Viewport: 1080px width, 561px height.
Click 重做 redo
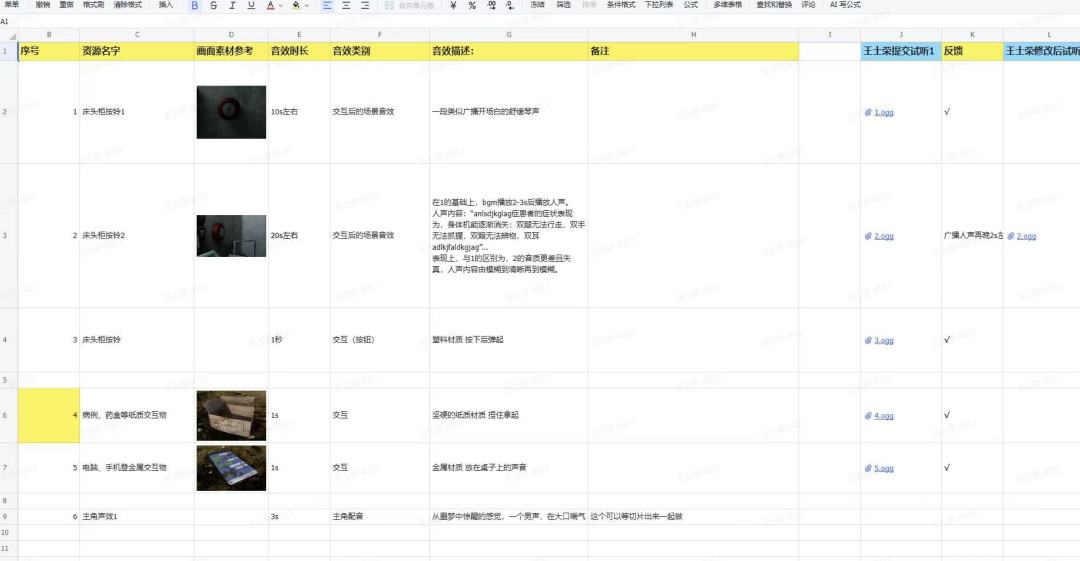pos(66,5)
